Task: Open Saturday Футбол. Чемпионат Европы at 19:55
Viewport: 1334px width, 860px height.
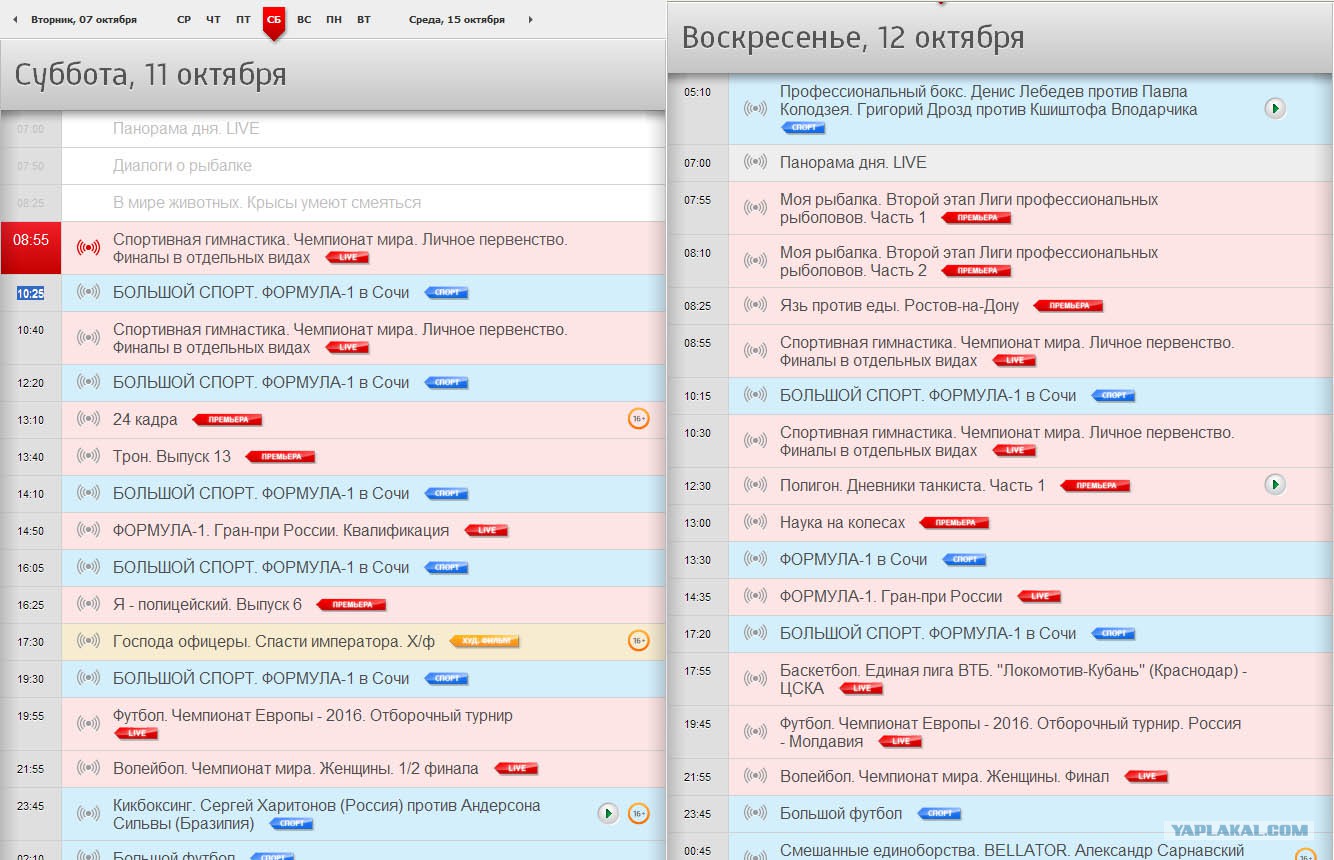Action: tap(313, 716)
